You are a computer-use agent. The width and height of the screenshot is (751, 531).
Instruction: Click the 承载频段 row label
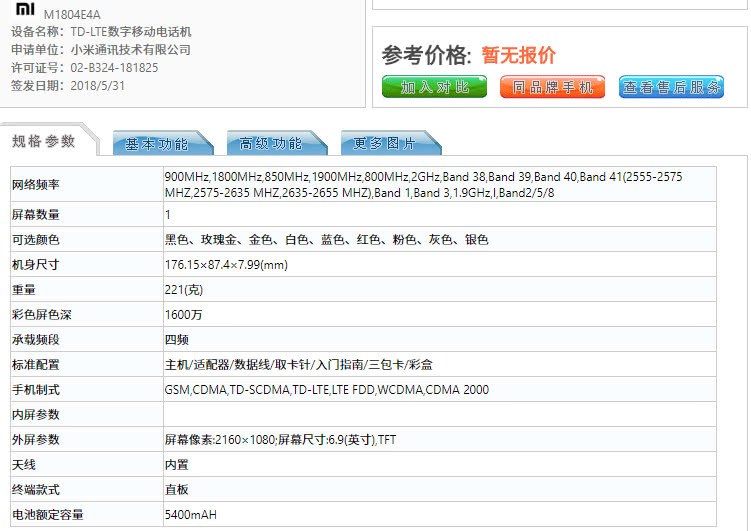(35, 339)
